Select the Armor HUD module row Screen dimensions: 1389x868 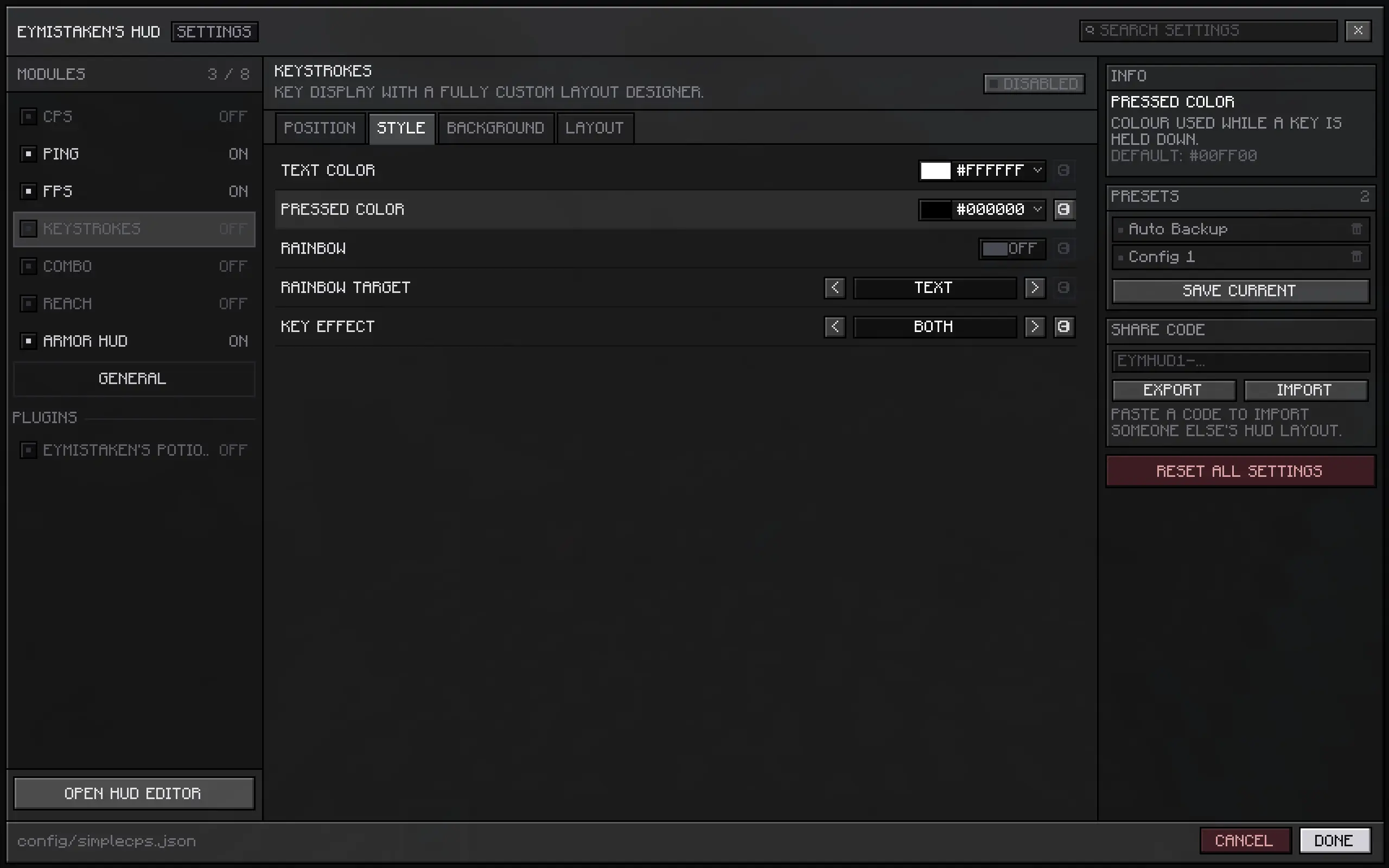(133, 341)
